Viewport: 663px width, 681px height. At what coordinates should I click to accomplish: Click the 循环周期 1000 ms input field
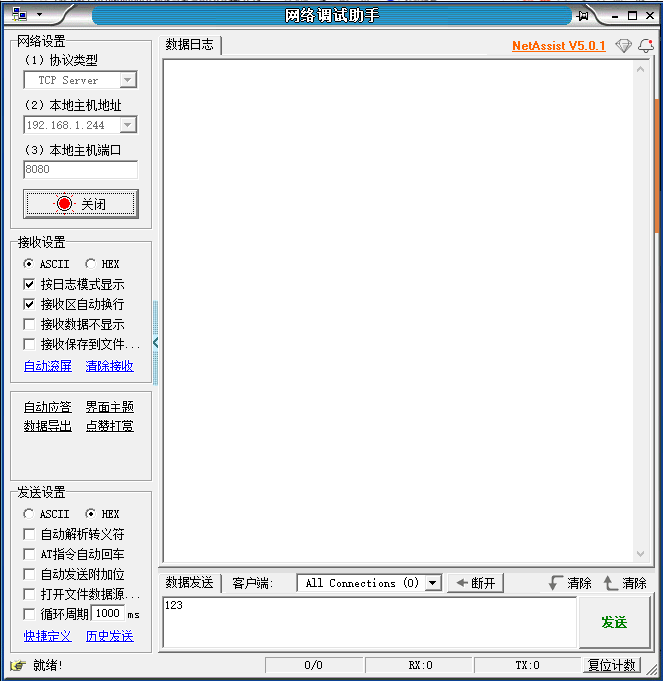[x=107, y=614]
